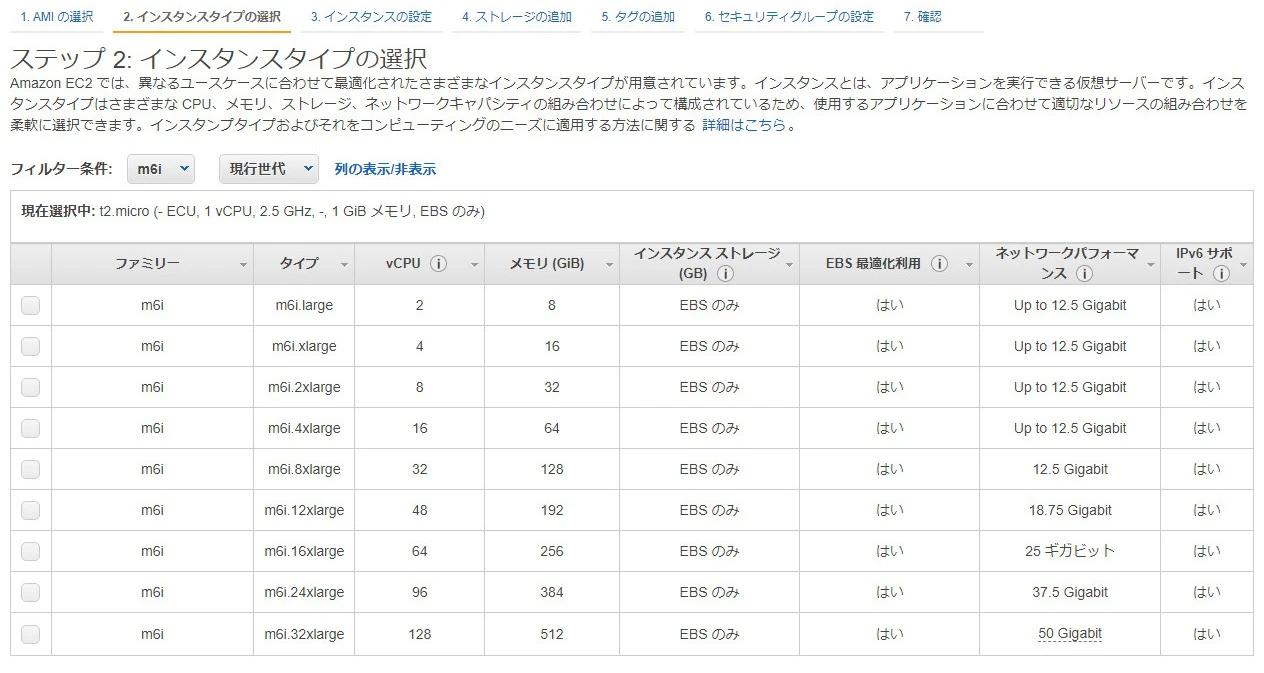
Task: Open the インスタンス ストレージ column sort arrow
Action: (789, 265)
